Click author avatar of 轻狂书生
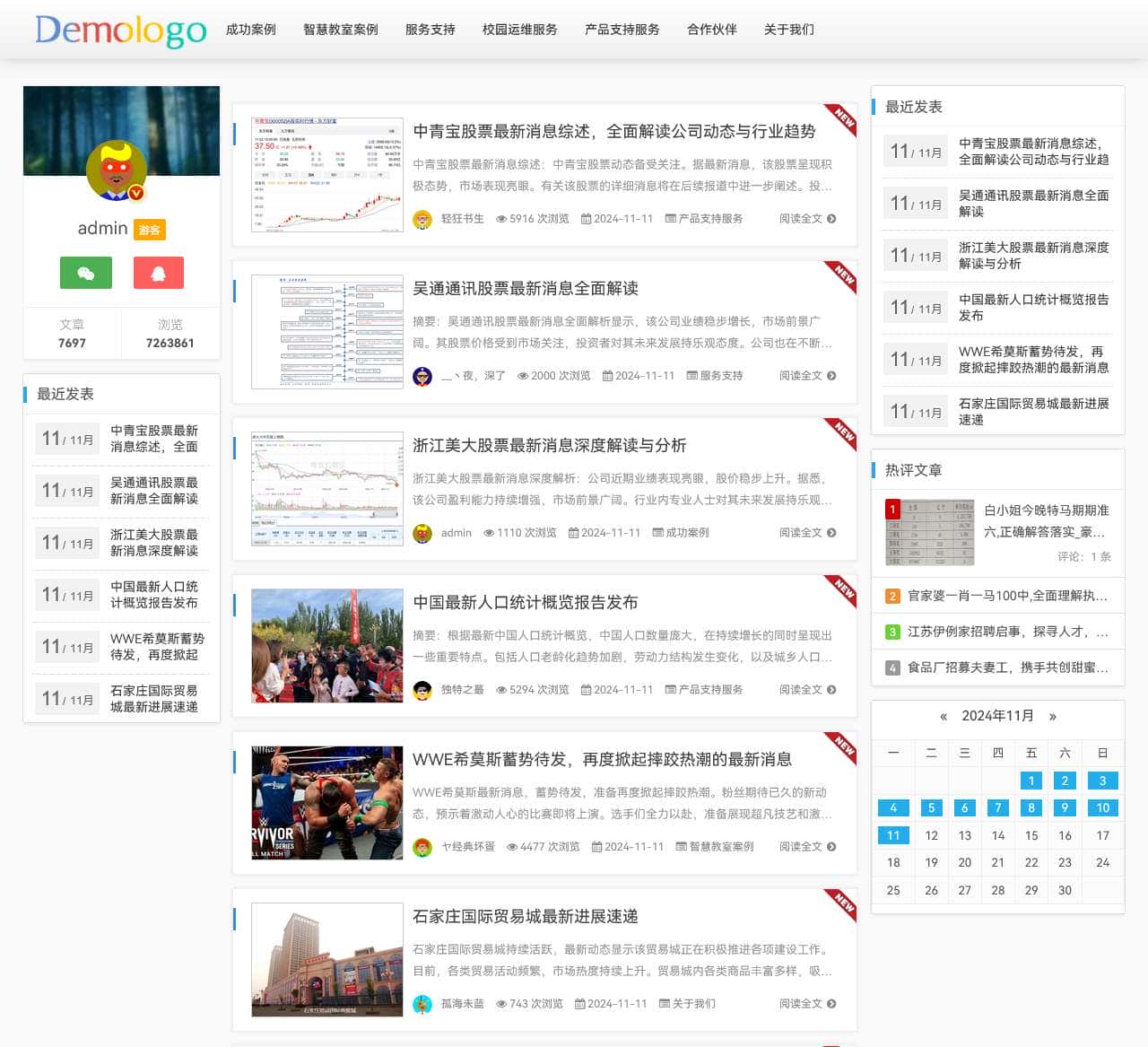The image size is (1148, 1047). [422, 218]
